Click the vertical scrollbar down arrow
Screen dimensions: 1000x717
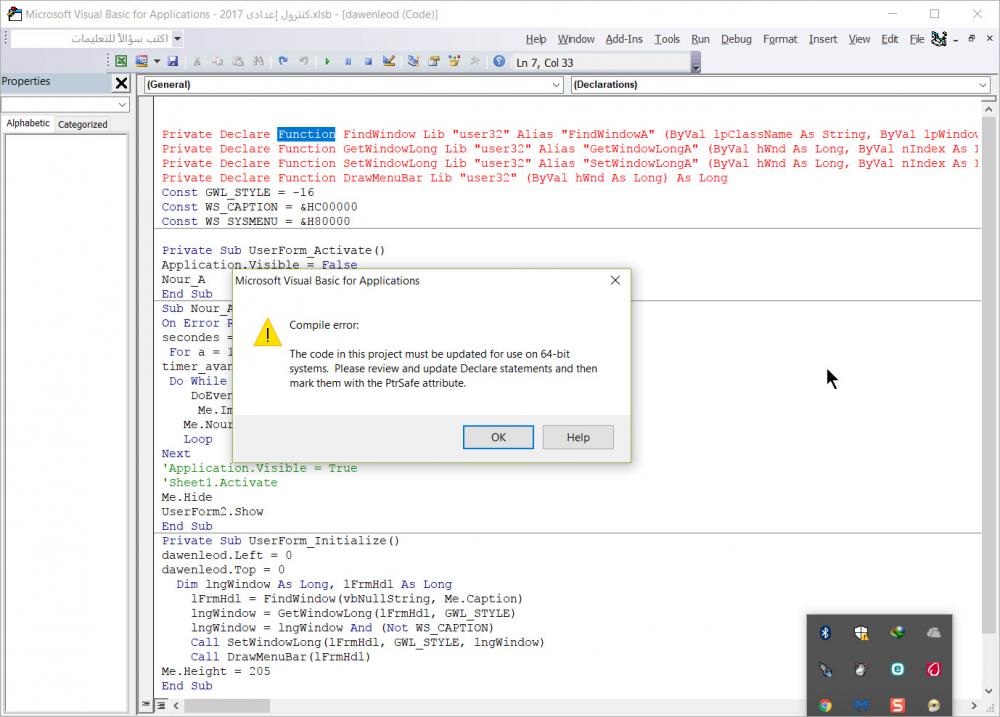tap(988, 691)
